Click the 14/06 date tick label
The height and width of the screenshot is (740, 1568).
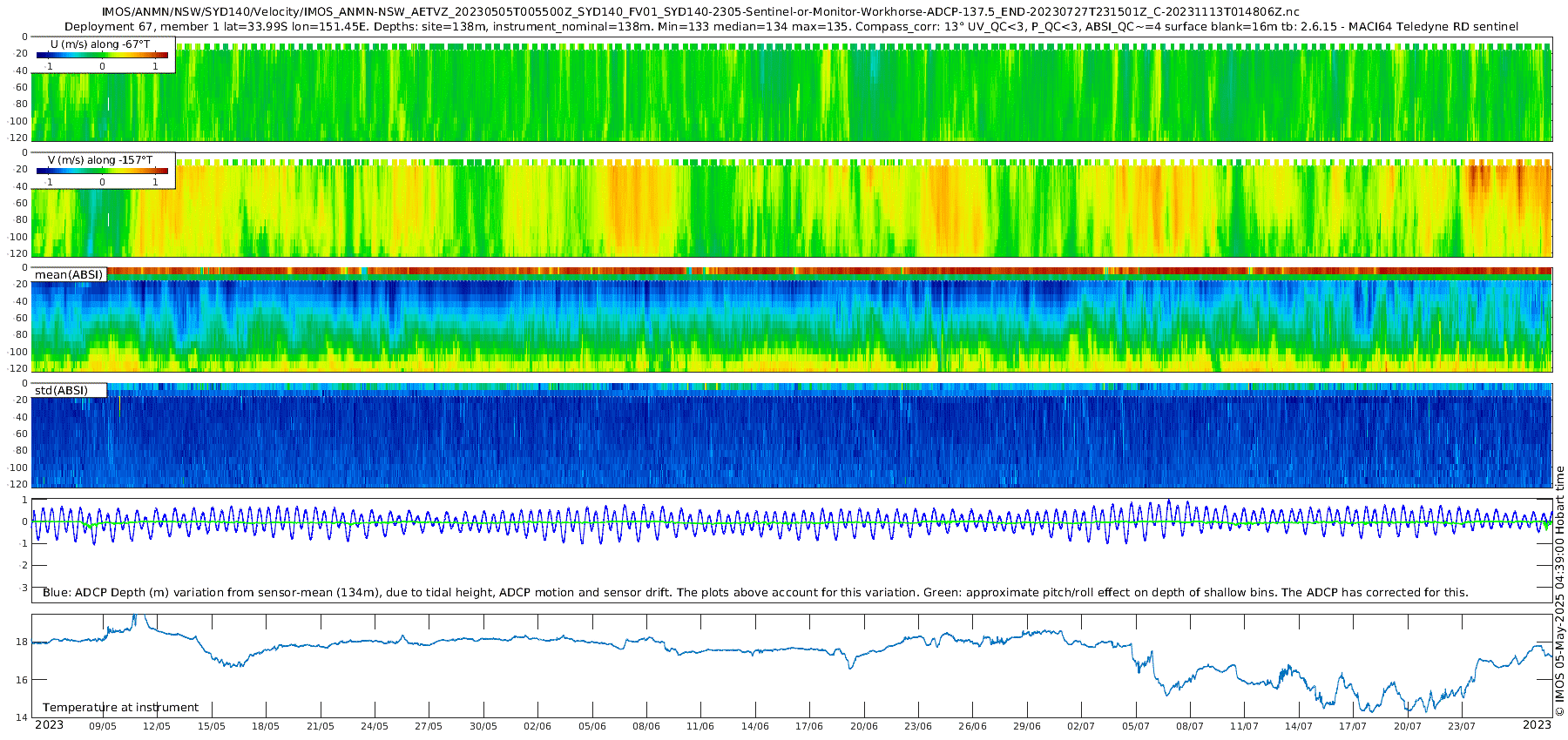[755, 726]
